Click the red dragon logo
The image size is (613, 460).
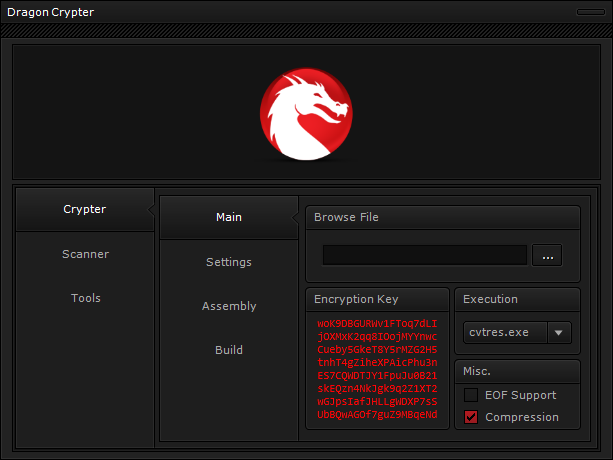coord(306,112)
